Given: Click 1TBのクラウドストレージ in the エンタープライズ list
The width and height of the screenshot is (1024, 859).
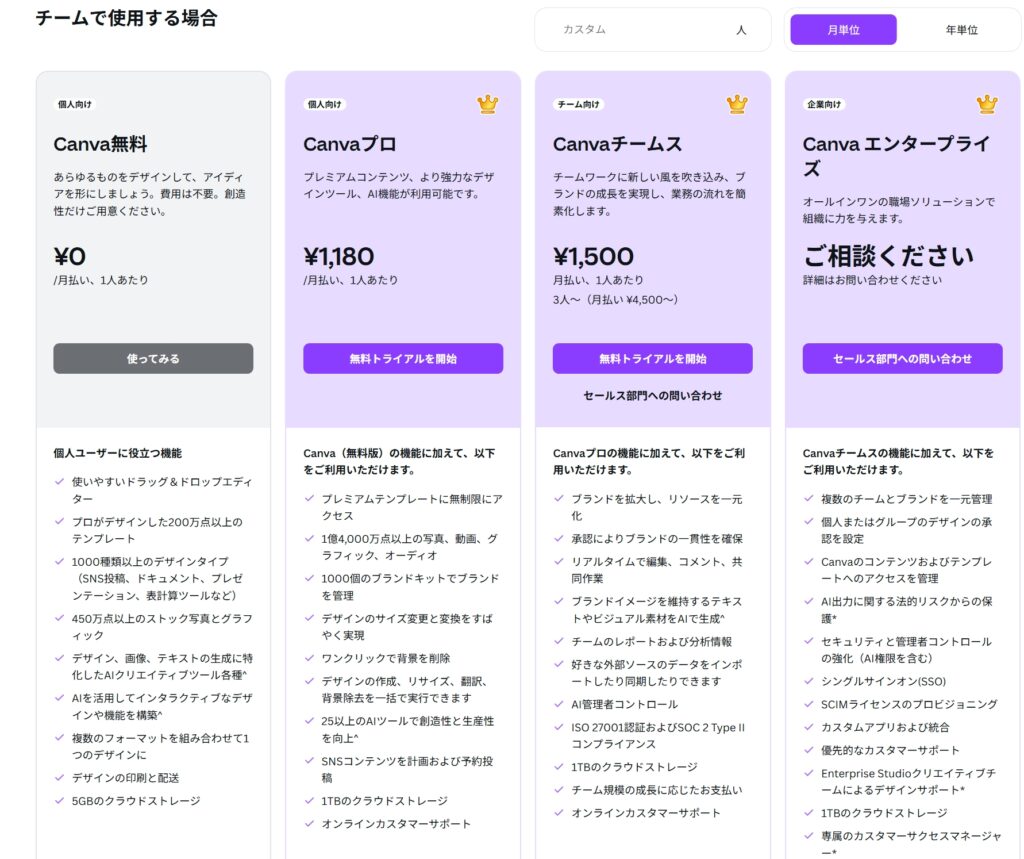Looking at the screenshot, I should point(884,813).
